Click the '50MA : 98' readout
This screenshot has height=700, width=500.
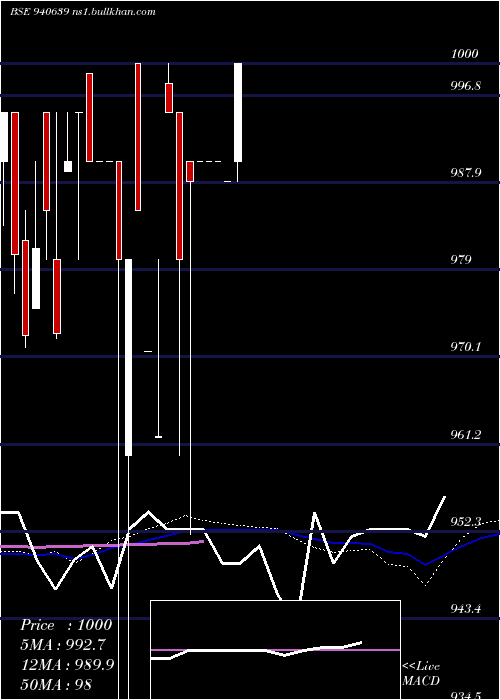point(56,684)
